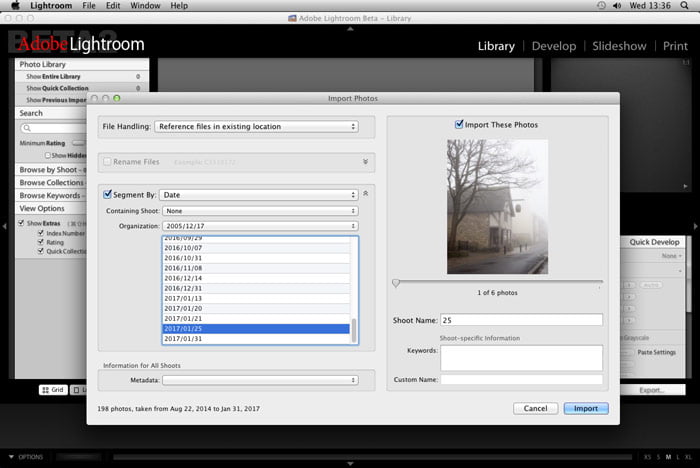Click the volume icon in menu bar
This screenshot has height=468, width=700.
[617, 5]
